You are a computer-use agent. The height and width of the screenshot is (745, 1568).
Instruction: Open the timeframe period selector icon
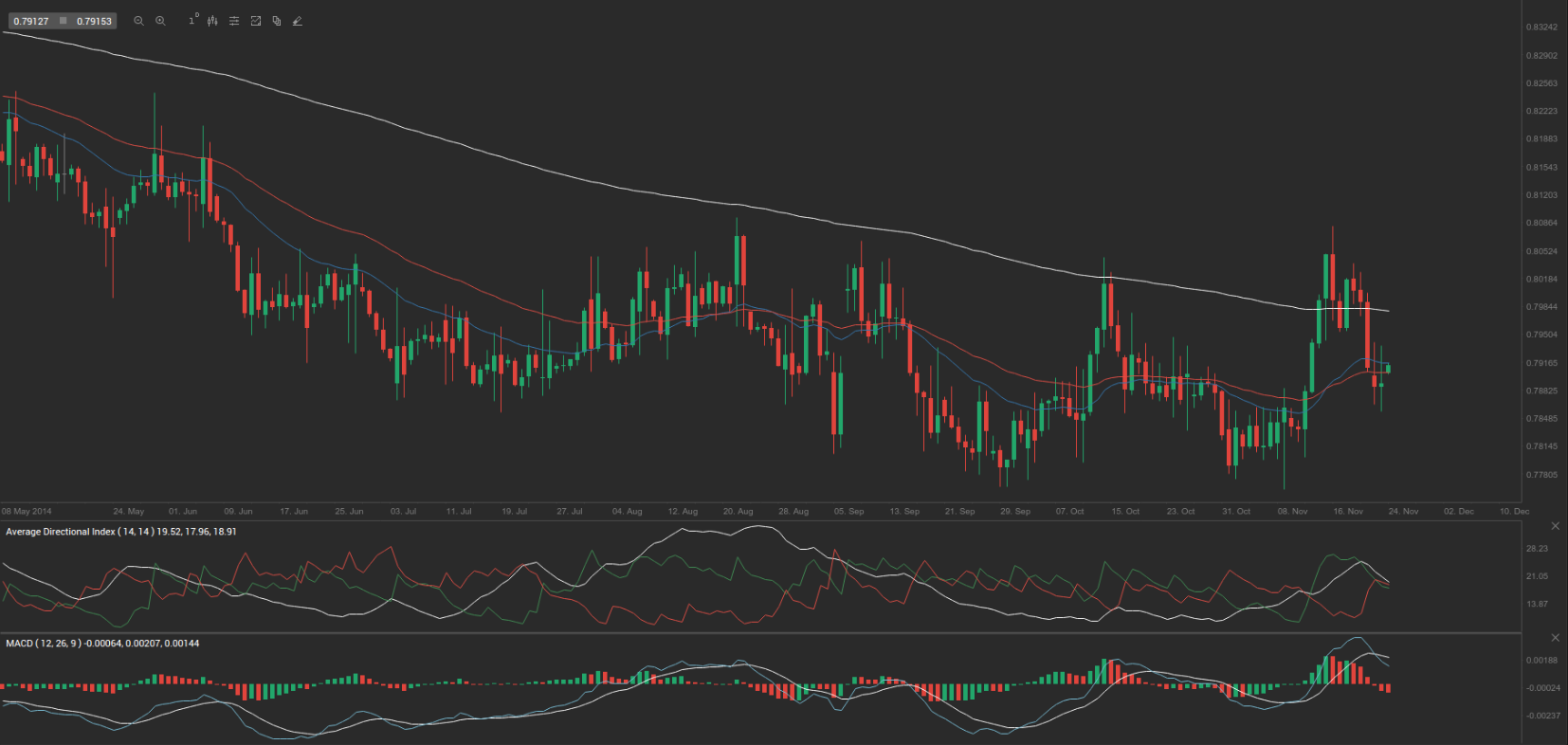[193, 20]
